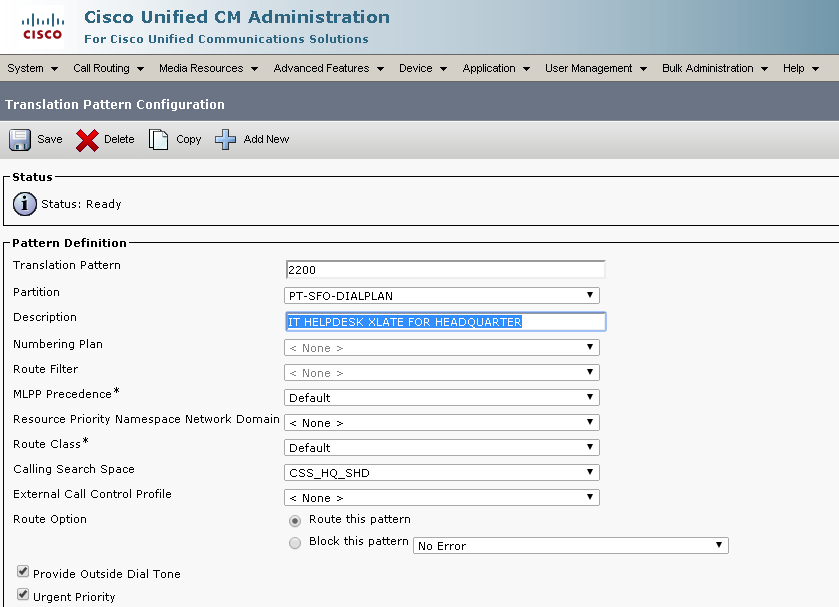Click the Translation Pattern field label

(x=67, y=265)
